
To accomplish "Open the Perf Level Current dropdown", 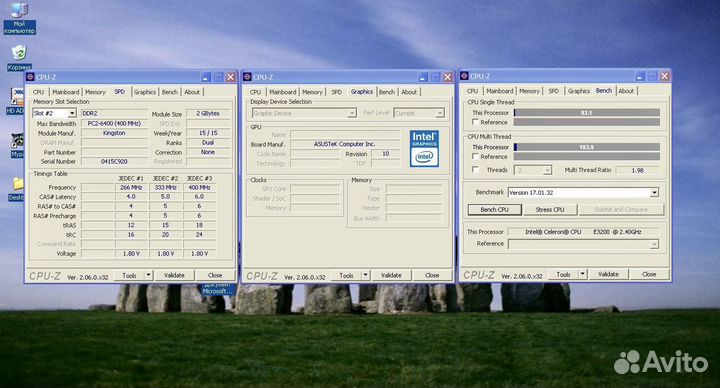I will [x=439, y=113].
